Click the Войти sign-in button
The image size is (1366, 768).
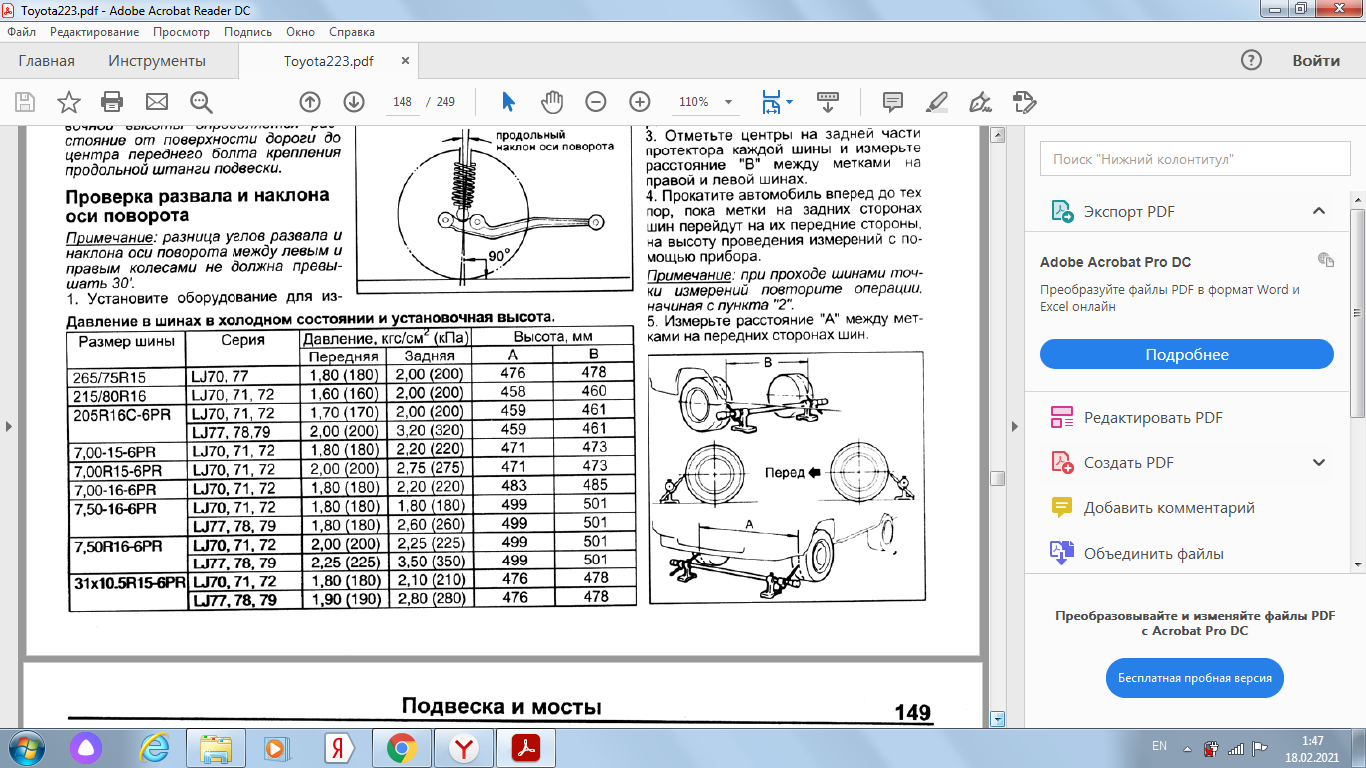(x=1316, y=60)
